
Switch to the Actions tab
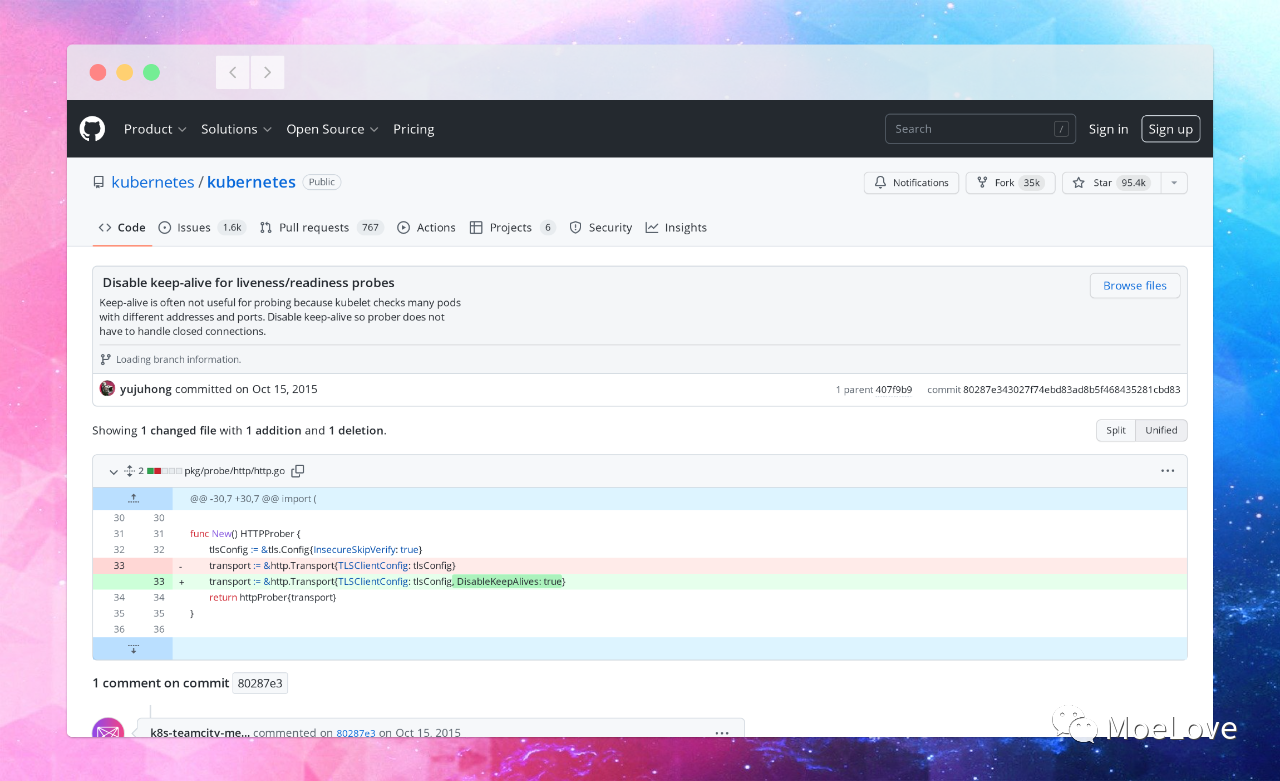point(426,228)
